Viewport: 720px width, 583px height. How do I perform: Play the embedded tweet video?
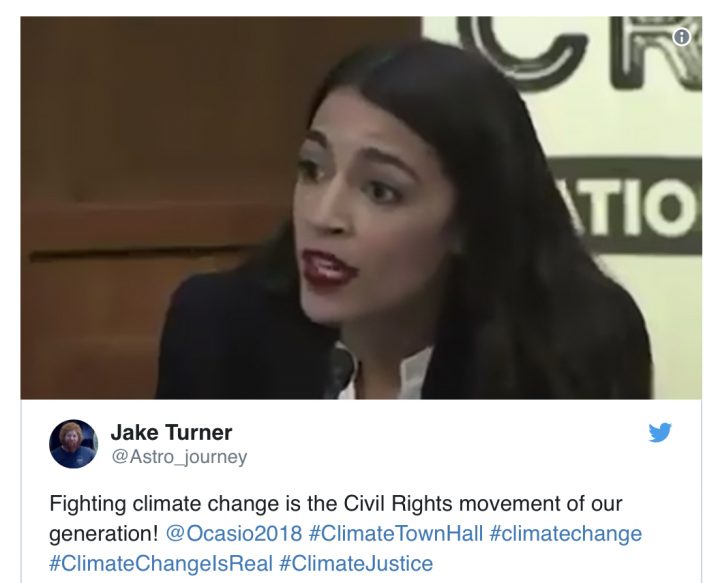click(361, 207)
